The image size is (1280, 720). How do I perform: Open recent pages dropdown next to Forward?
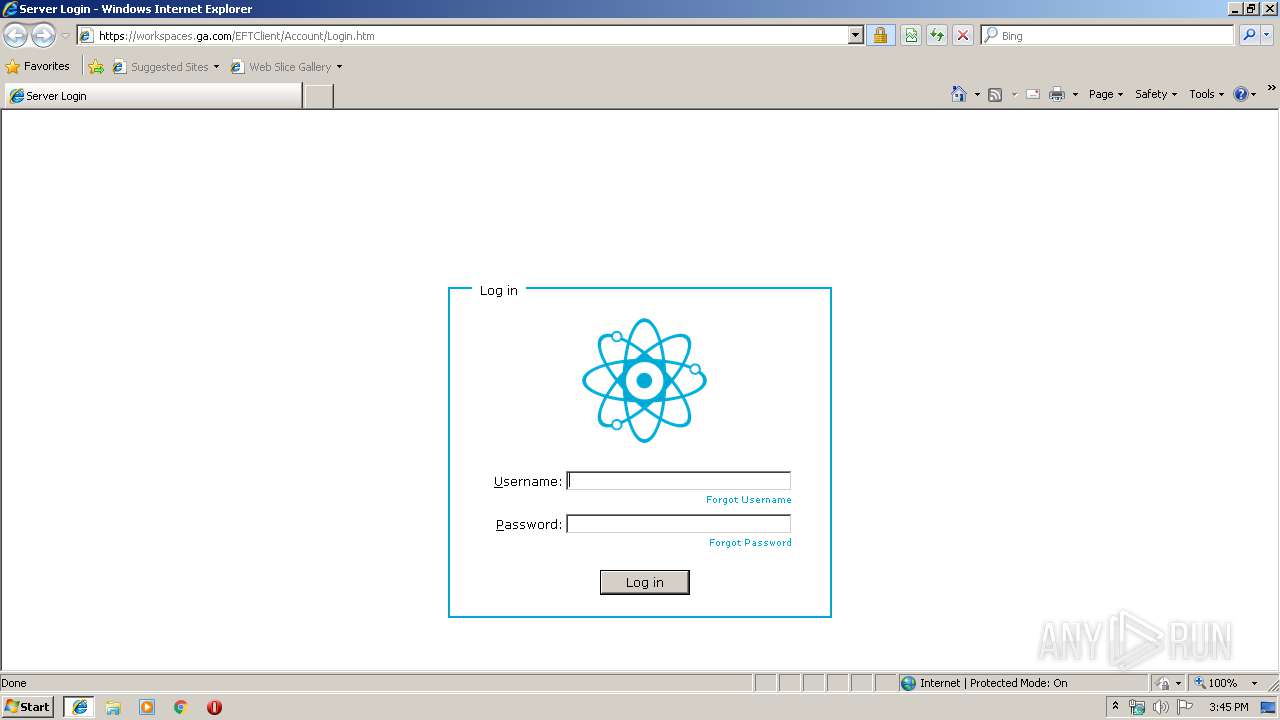(65, 36)
